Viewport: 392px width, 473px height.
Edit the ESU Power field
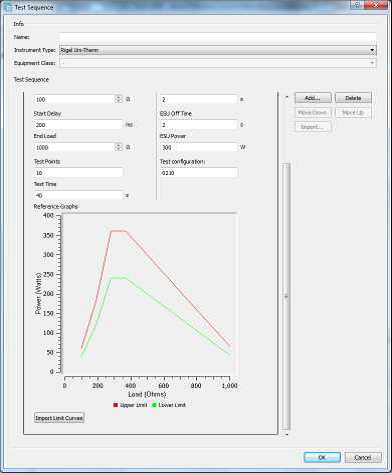click(x=199, y=147)
